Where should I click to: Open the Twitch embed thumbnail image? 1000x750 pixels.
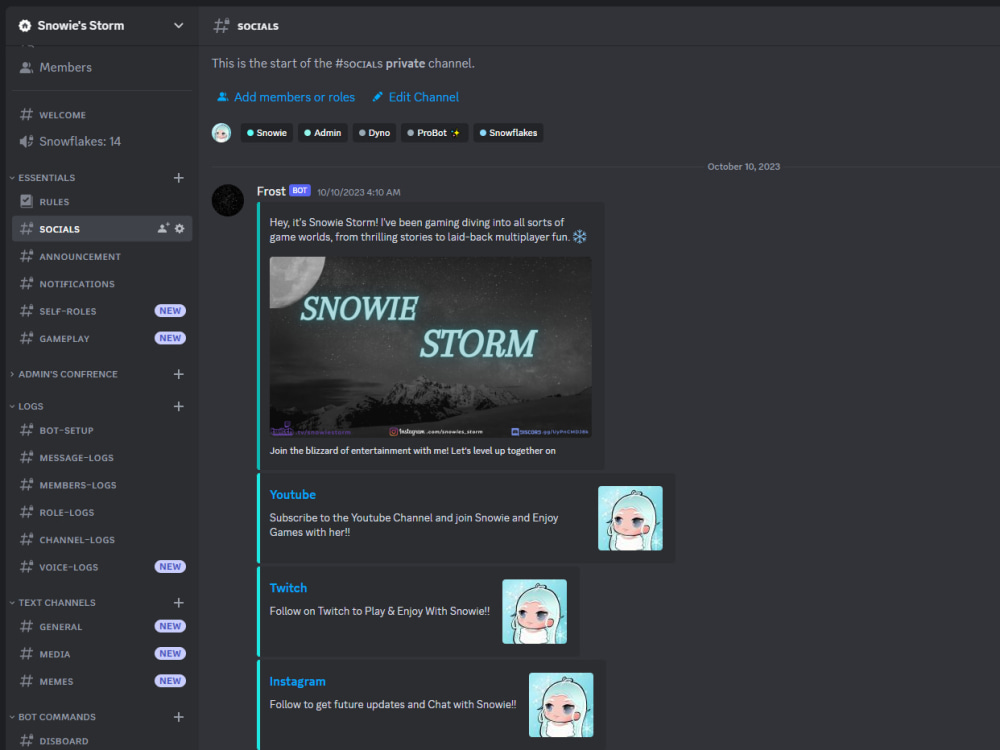[x=534, y=611]
